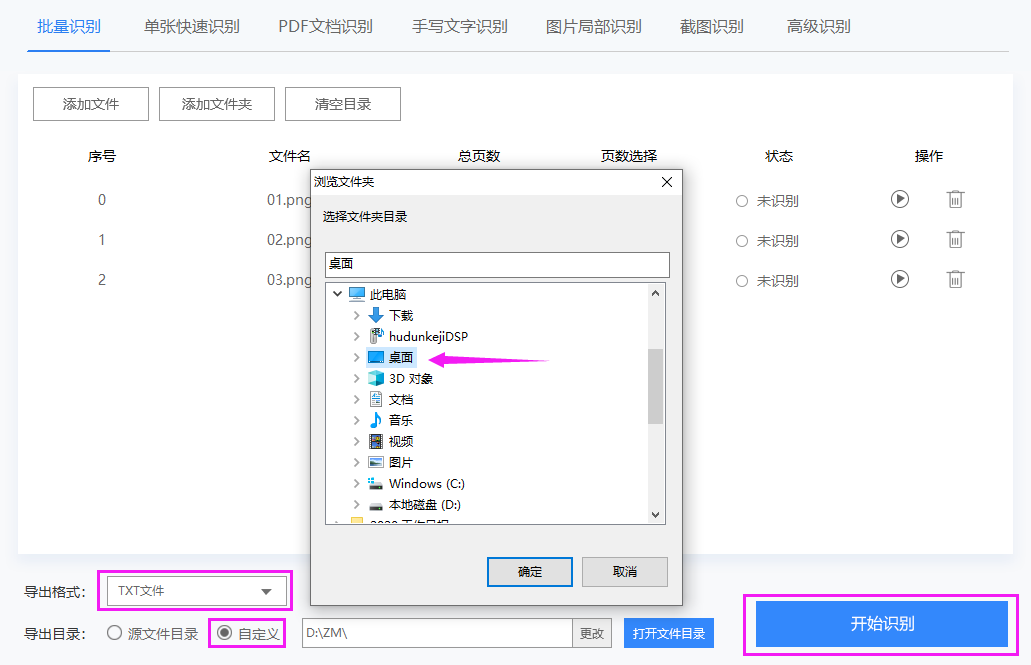
Task: Click the 3D 对象 cube icon
Action: pyautogui.click(x=375, y=378)
